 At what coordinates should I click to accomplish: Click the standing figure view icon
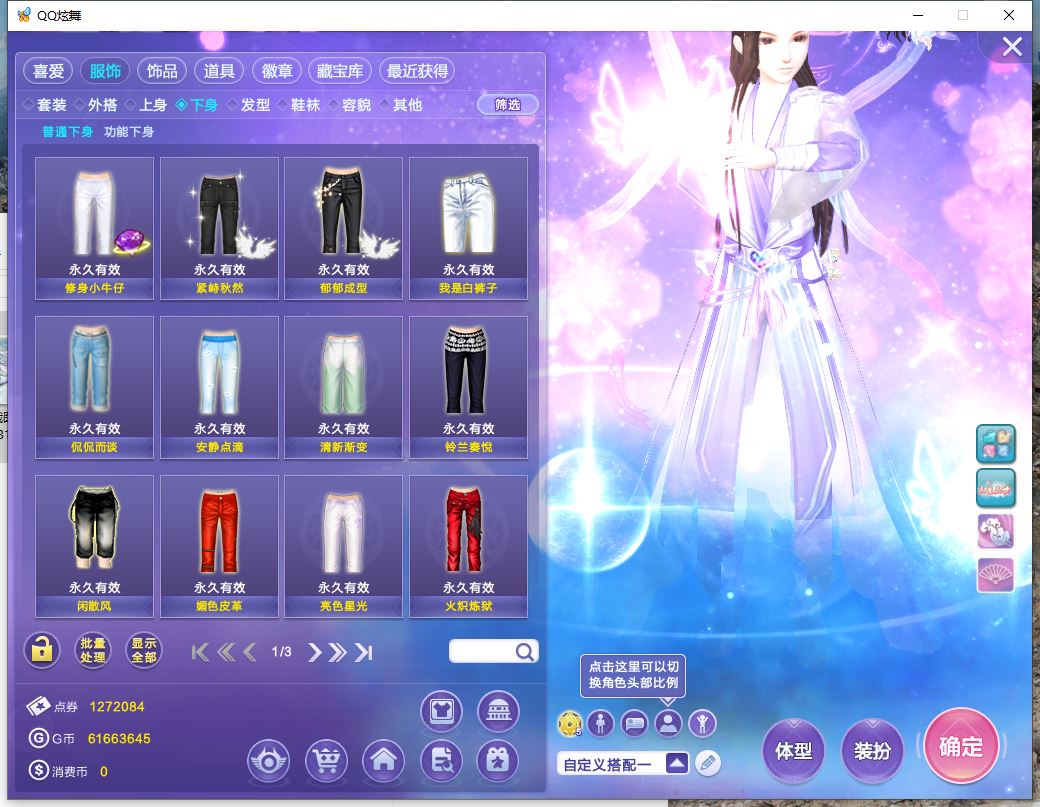tap(600, 723)
